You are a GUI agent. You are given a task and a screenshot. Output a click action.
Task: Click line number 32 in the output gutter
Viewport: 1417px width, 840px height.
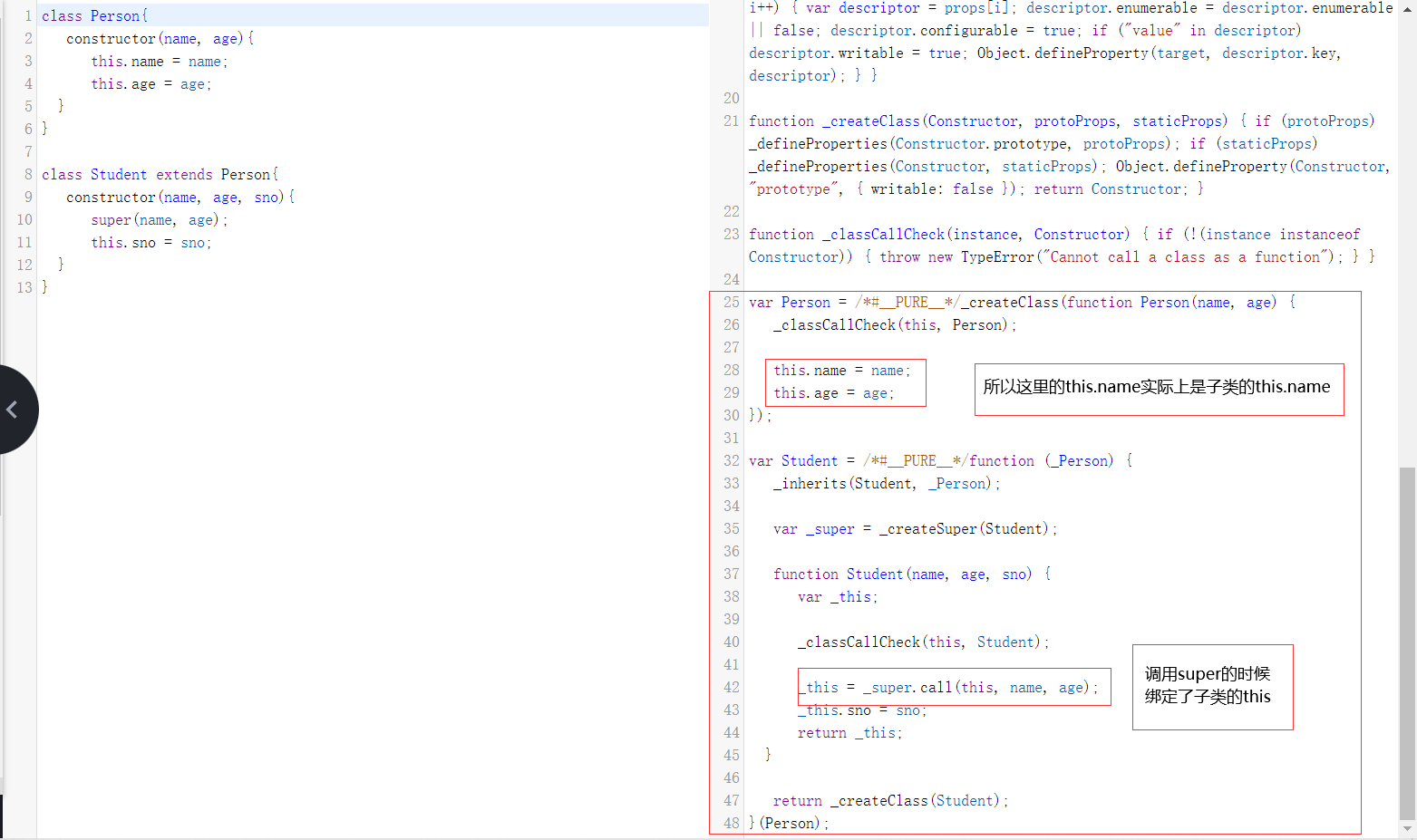732,460
